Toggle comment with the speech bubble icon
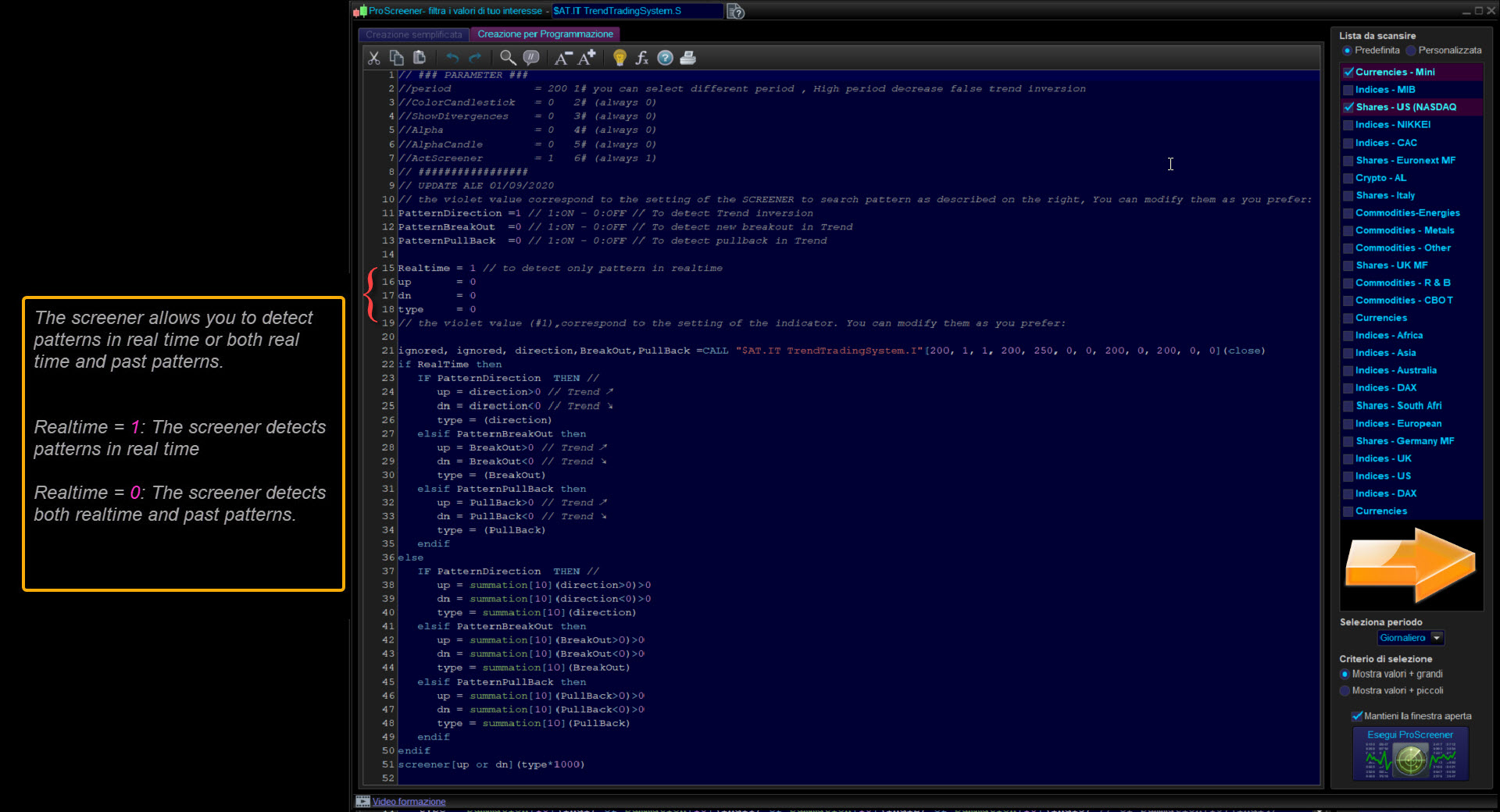1500x812 pixels. [x=531, y=58]
